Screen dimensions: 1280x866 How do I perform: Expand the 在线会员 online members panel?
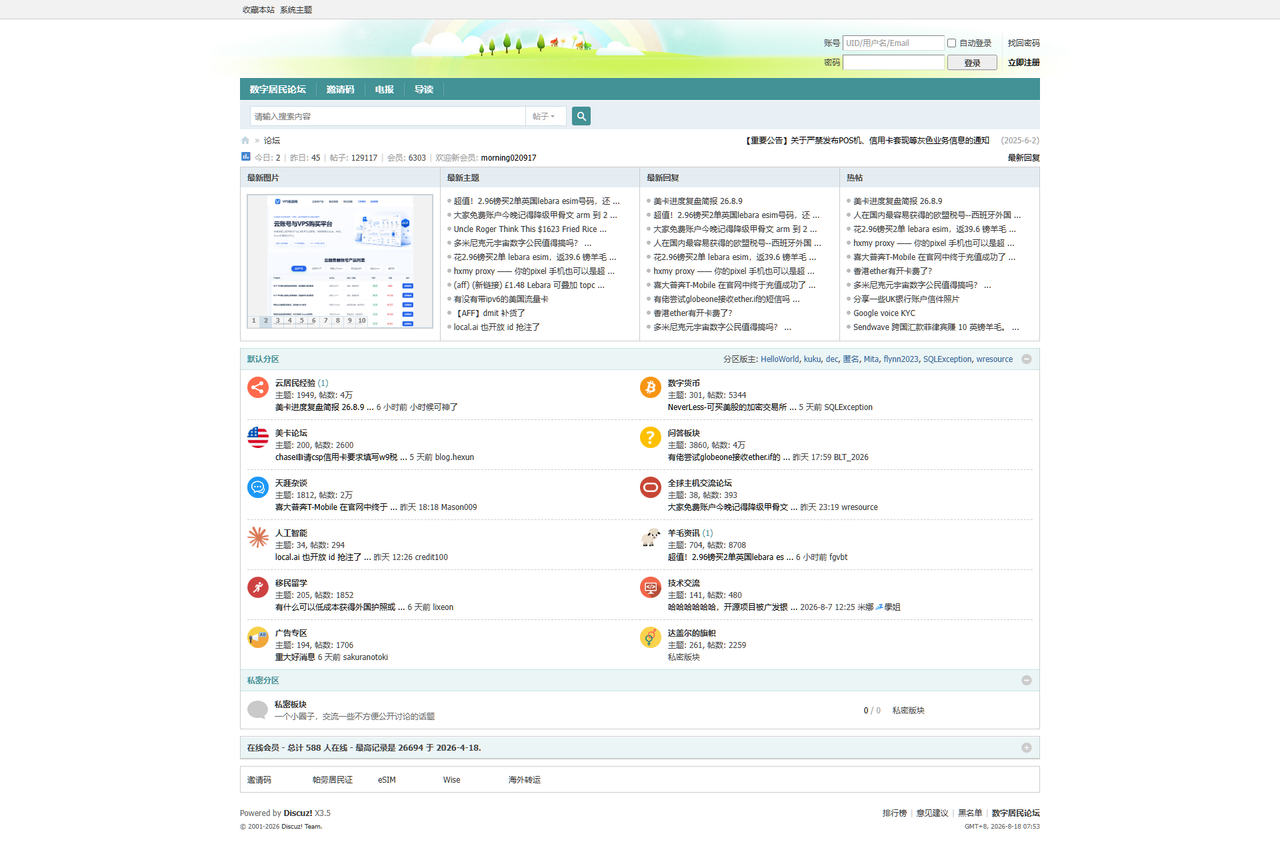1027,748
